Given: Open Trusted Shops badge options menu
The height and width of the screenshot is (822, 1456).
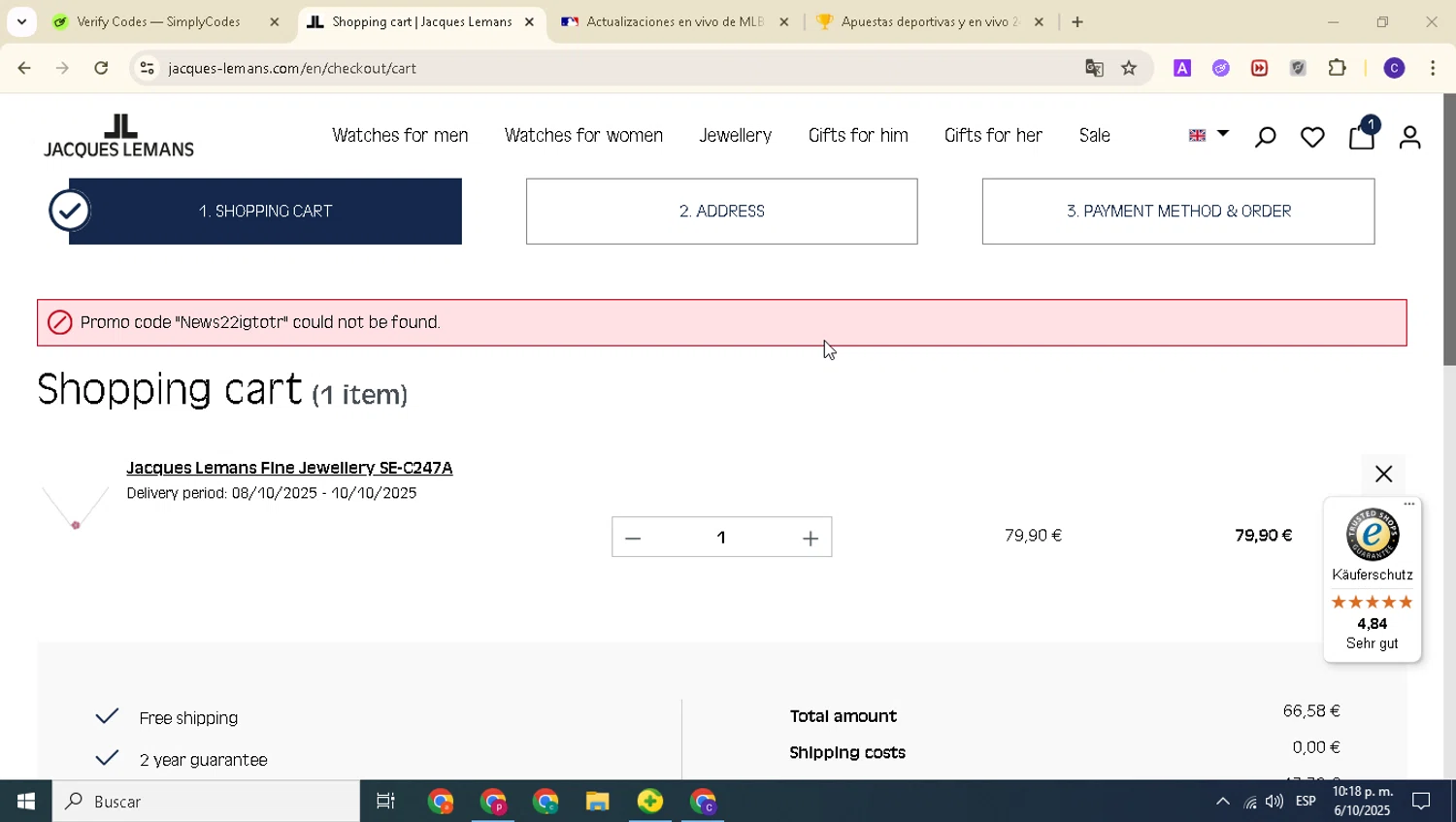Looking at the screenshot, I should coord(1409,504).
